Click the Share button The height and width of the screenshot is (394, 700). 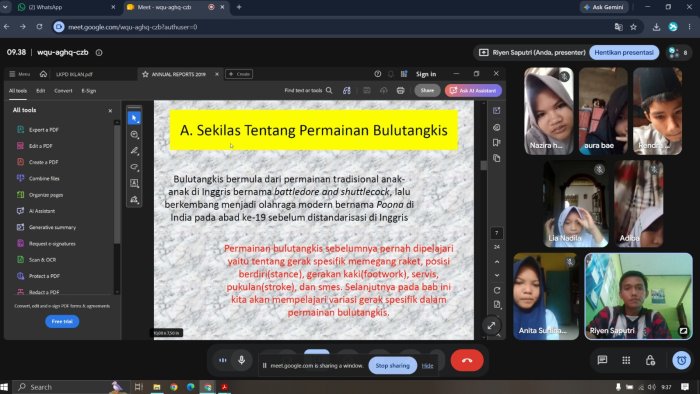click(427, 91)
